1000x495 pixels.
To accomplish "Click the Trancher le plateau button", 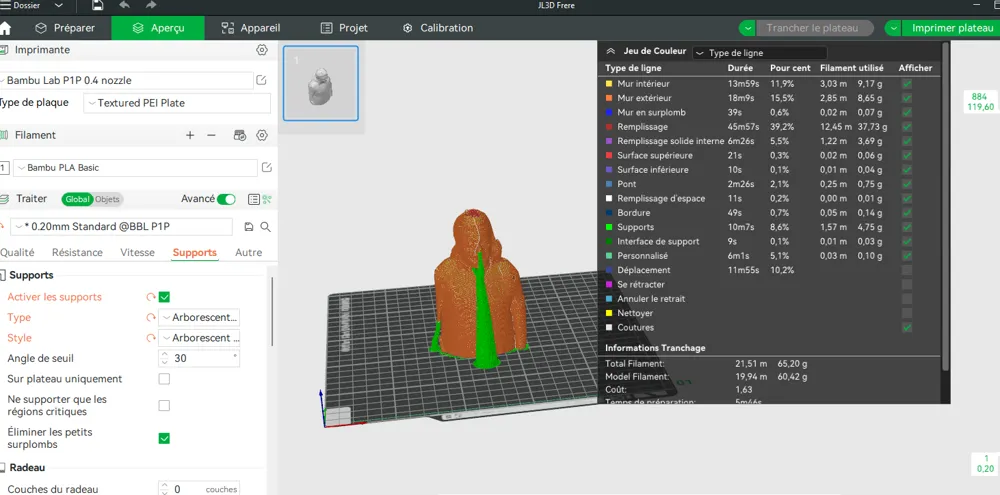I will tap(816, 28).
